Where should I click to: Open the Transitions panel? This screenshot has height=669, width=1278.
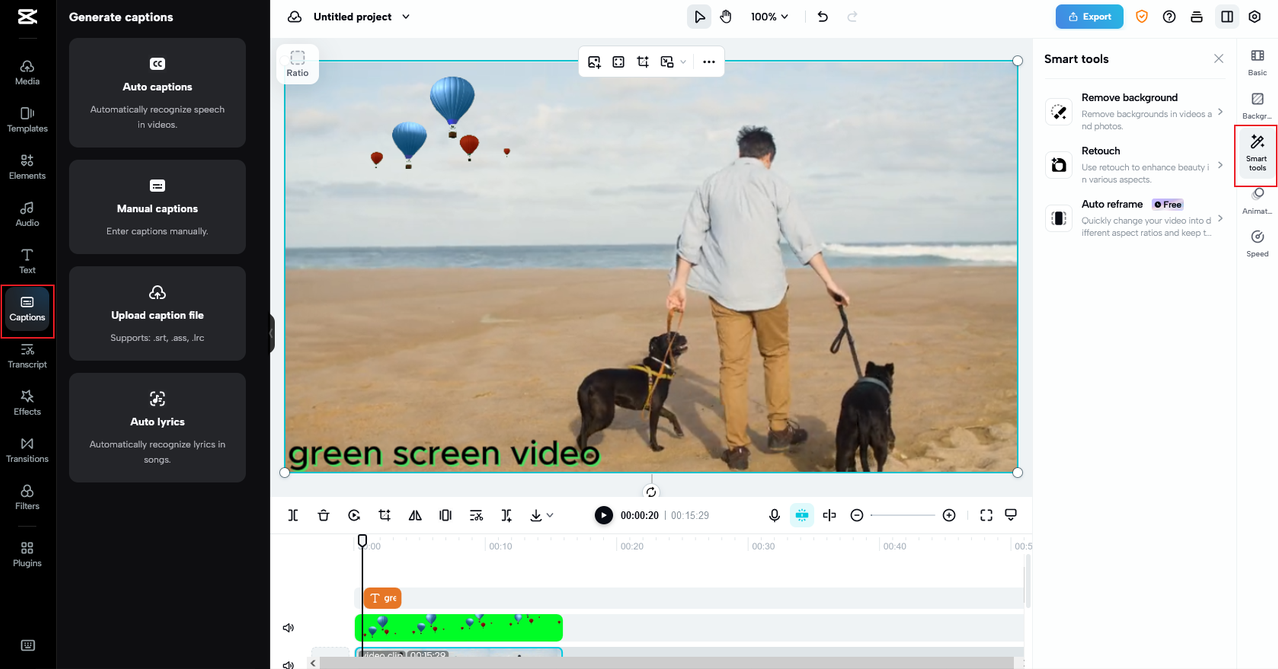point(27,449)
